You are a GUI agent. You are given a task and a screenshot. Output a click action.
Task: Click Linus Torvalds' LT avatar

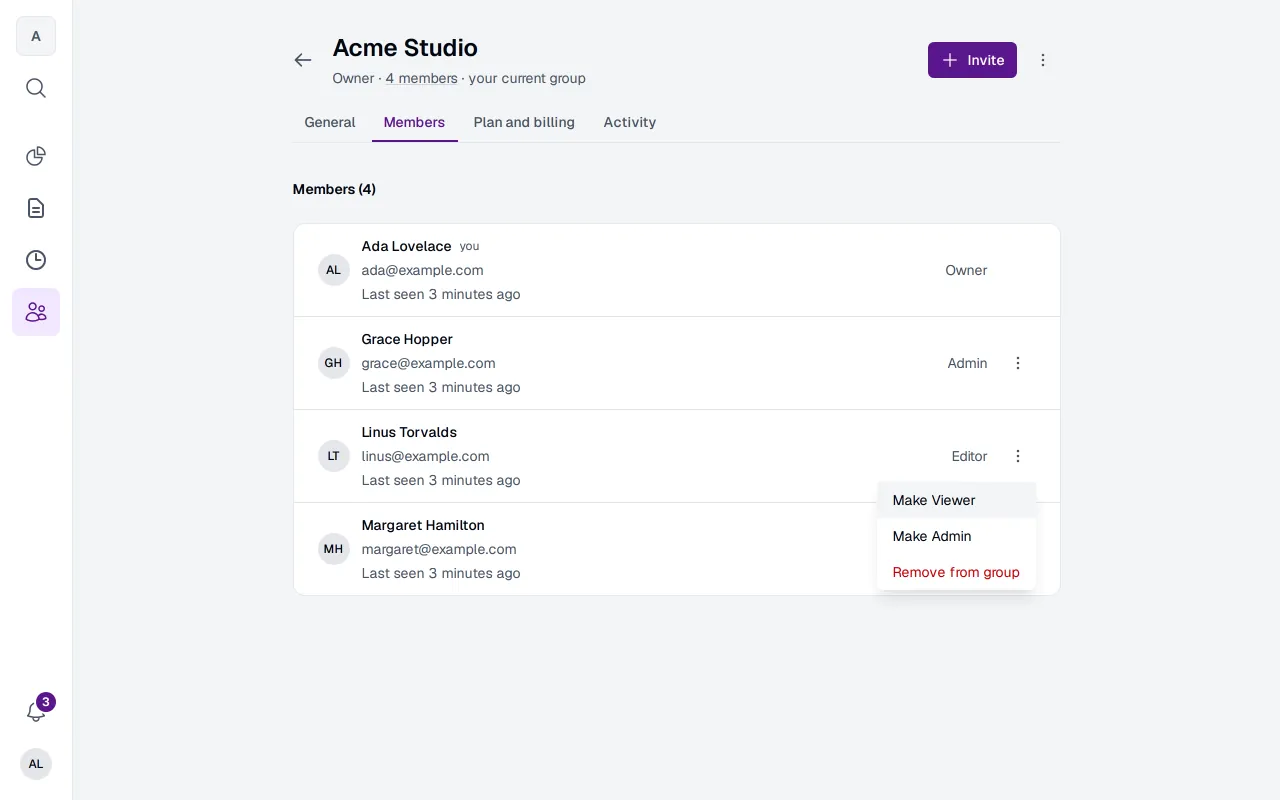point(334,456)
